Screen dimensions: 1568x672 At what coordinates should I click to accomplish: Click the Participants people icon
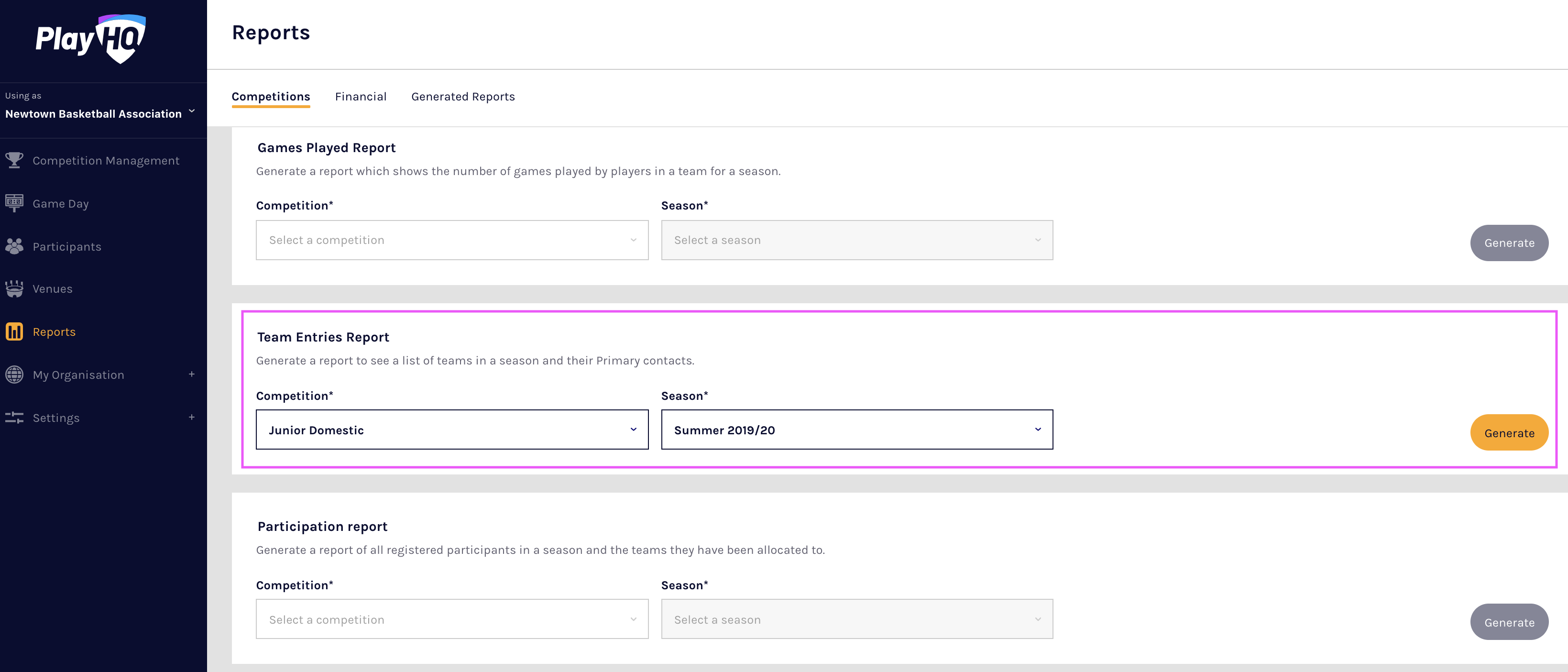point(14,246)
